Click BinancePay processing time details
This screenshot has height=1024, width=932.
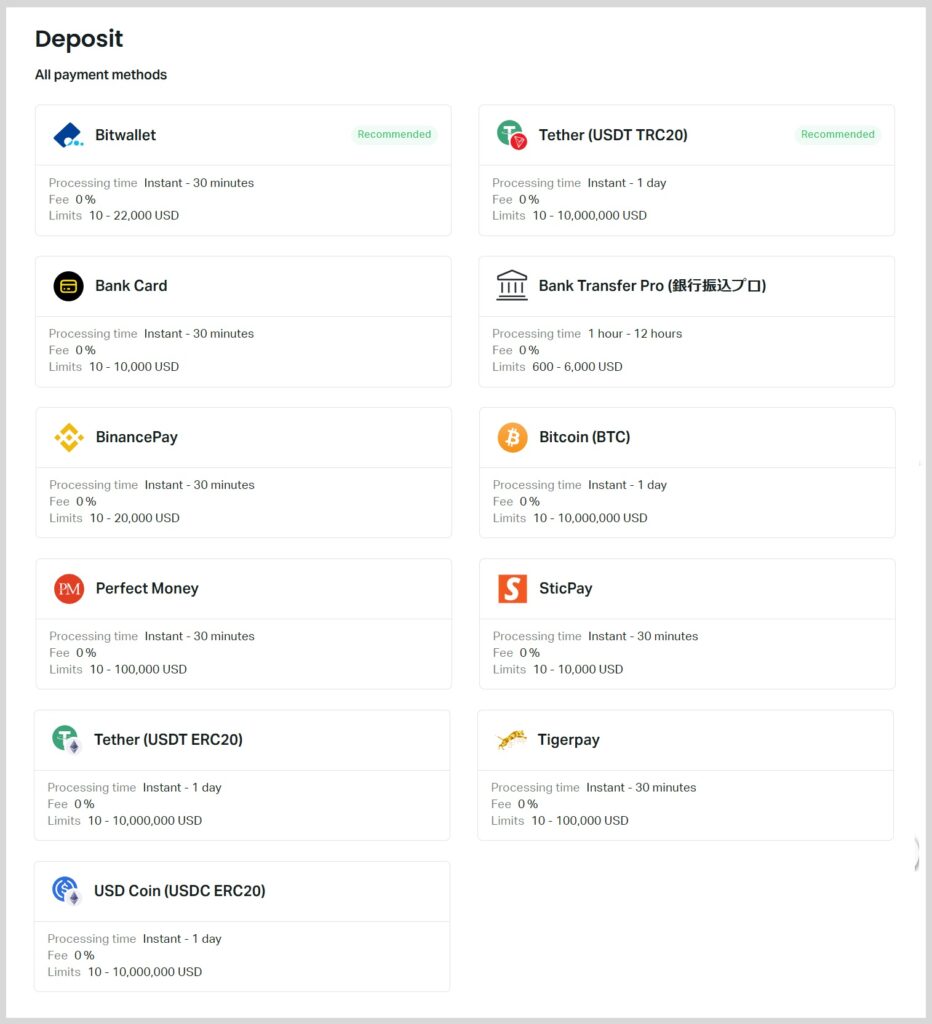(x=152, y=485)
